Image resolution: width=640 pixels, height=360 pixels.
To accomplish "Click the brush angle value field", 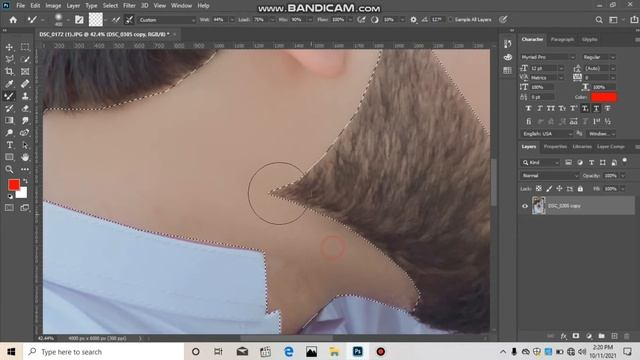I will coord(437,20).
